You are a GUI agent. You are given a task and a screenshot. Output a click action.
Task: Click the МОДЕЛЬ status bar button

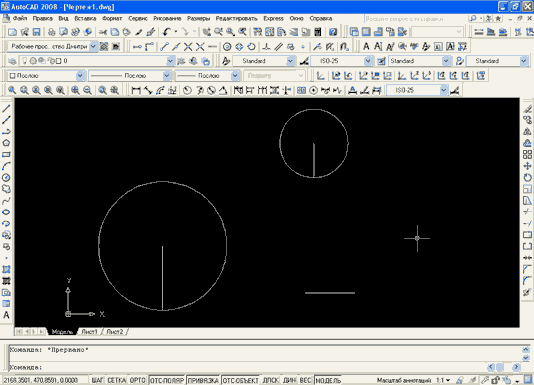[x=328, y=380]
